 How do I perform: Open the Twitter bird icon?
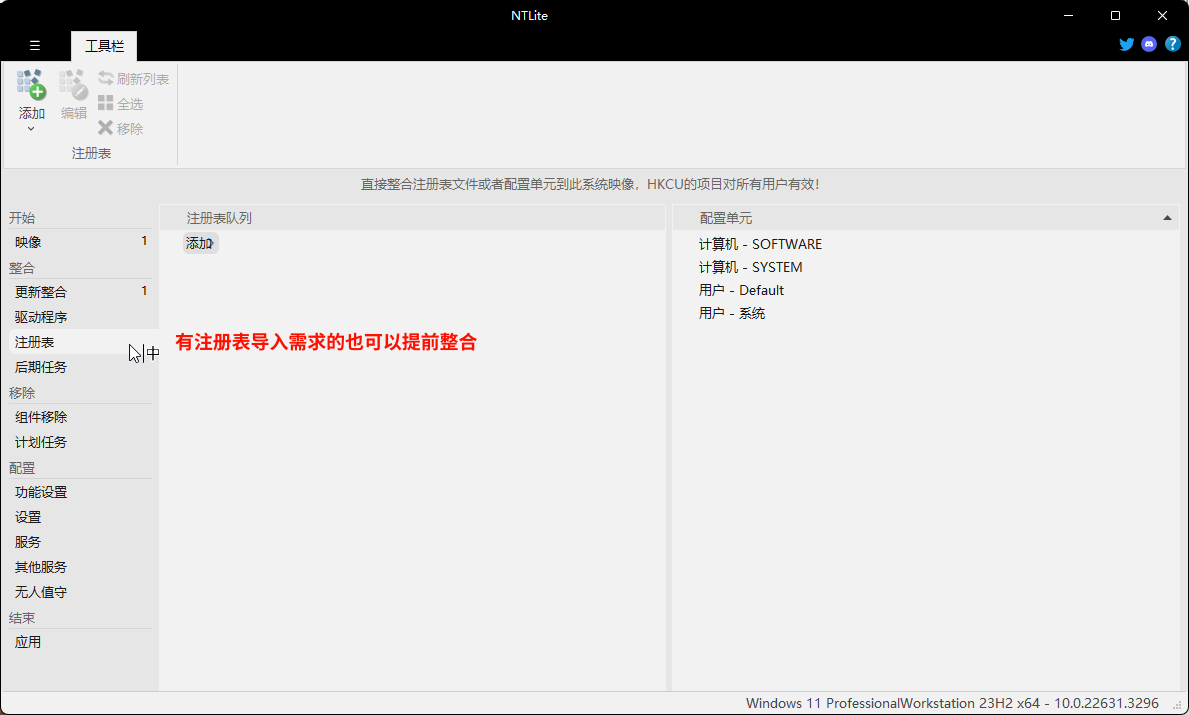pyautogui.click(x=1126, y=45)
